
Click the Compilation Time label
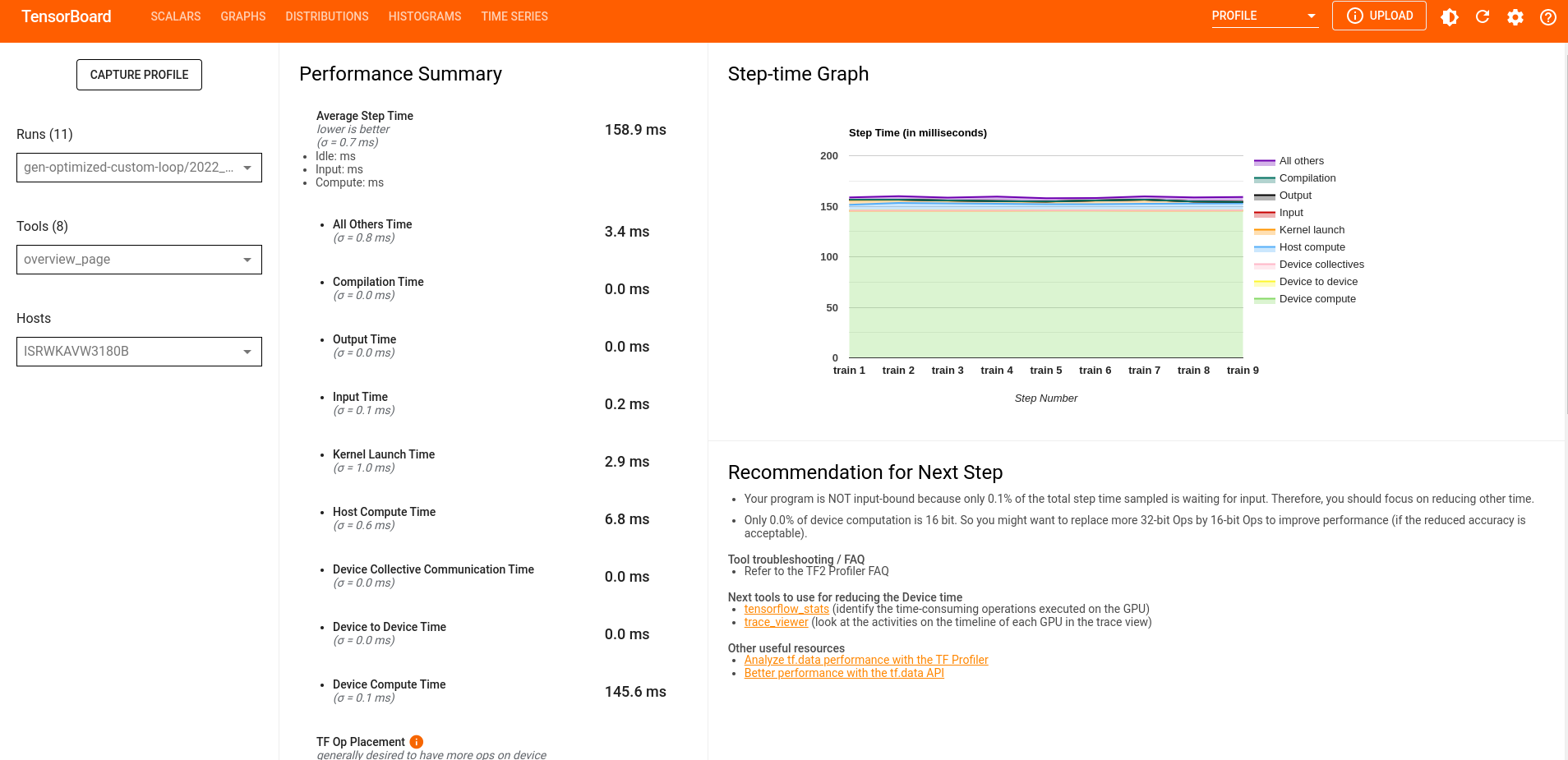(x=378, y=282)
